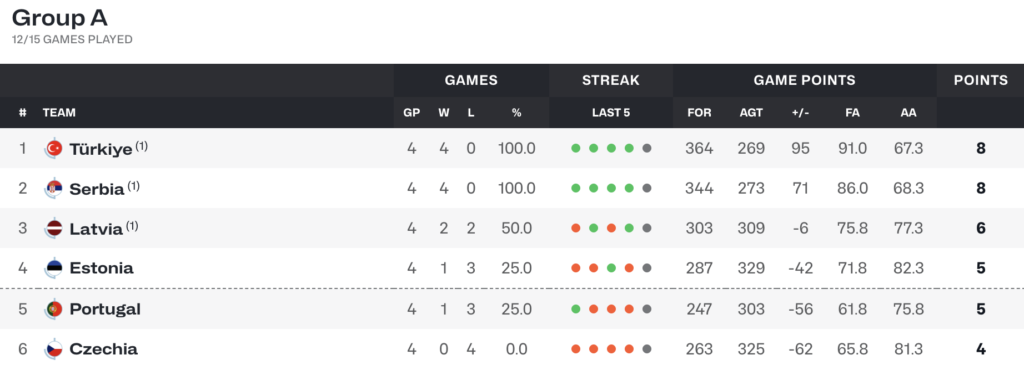
Task: Click the LAST 5 column header
Action: pos(611,112)
